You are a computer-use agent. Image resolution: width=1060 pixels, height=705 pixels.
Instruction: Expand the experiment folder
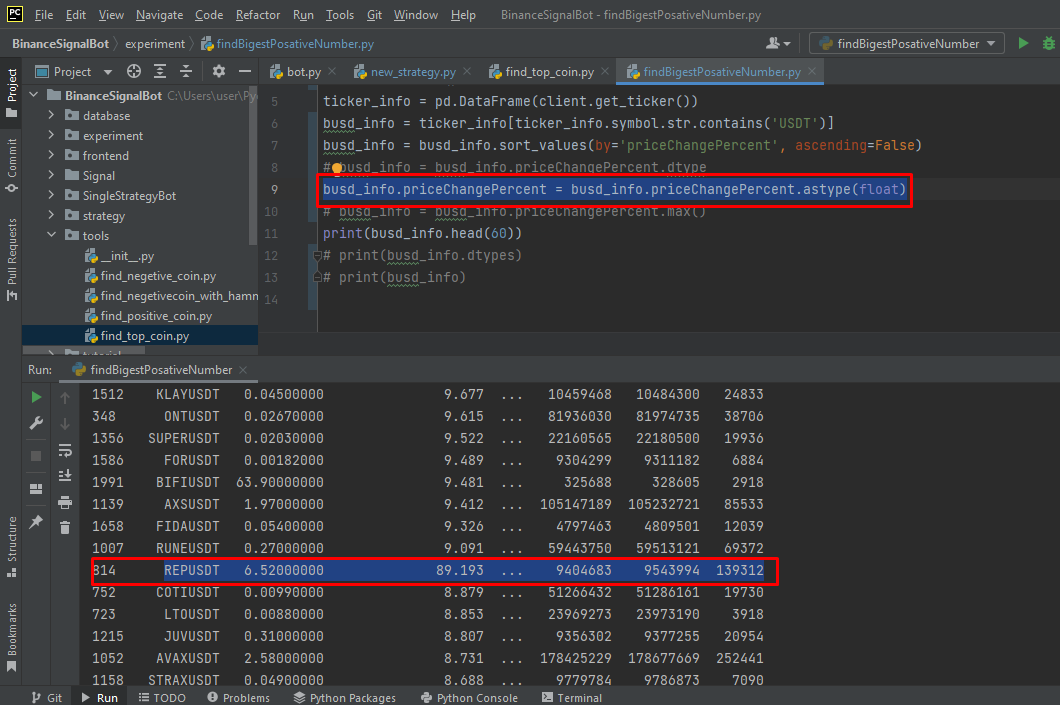point(51,135)
